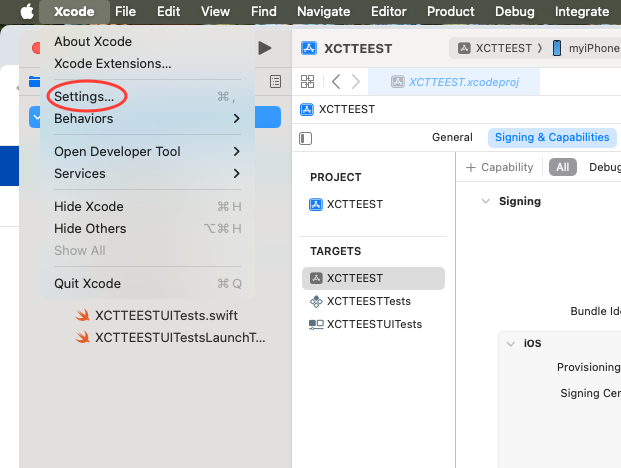621x468 pixels.
Task: Open the View menu
Action: (x=215, y=11)
